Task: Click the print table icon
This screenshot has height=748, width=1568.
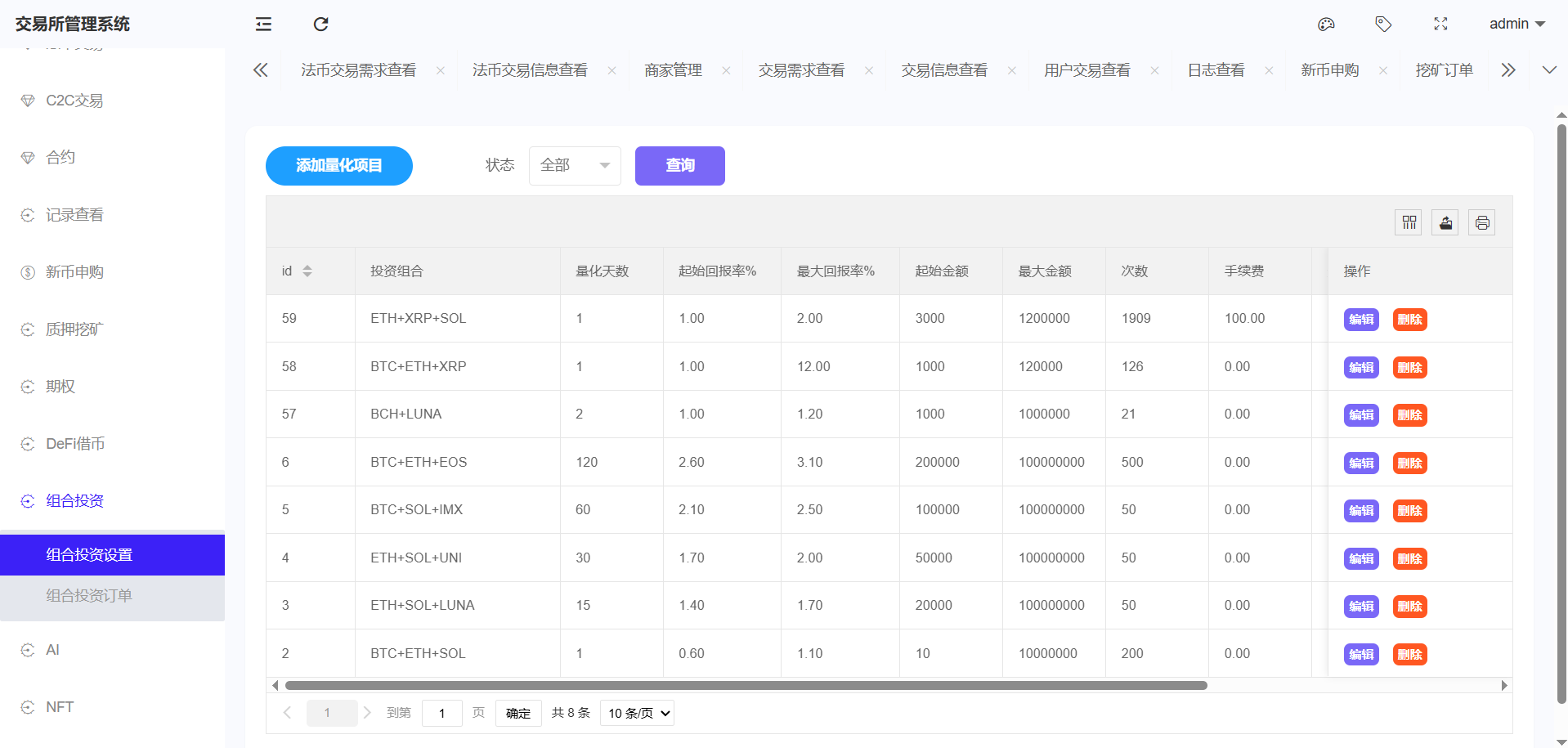Action: [x=1481, y=222]
